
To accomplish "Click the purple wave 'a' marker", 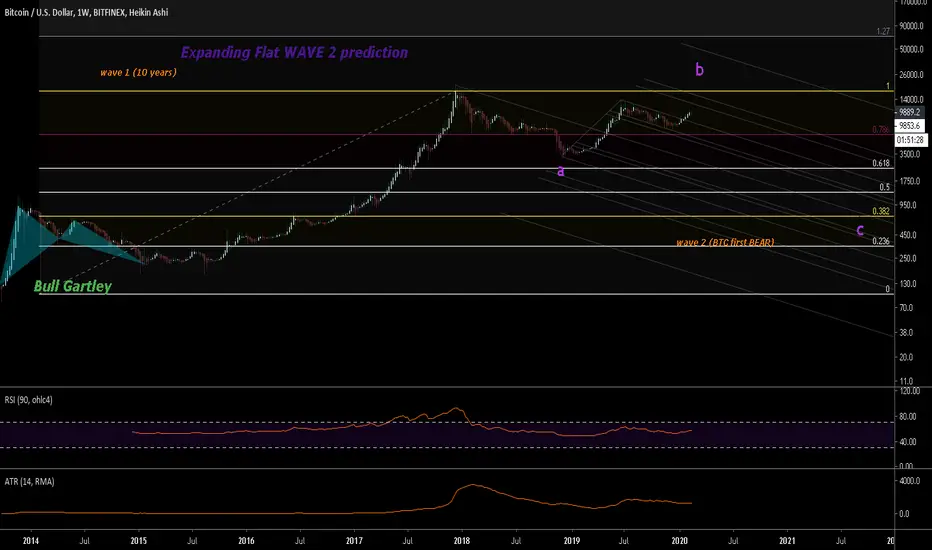I will click(x=560, y=171).
